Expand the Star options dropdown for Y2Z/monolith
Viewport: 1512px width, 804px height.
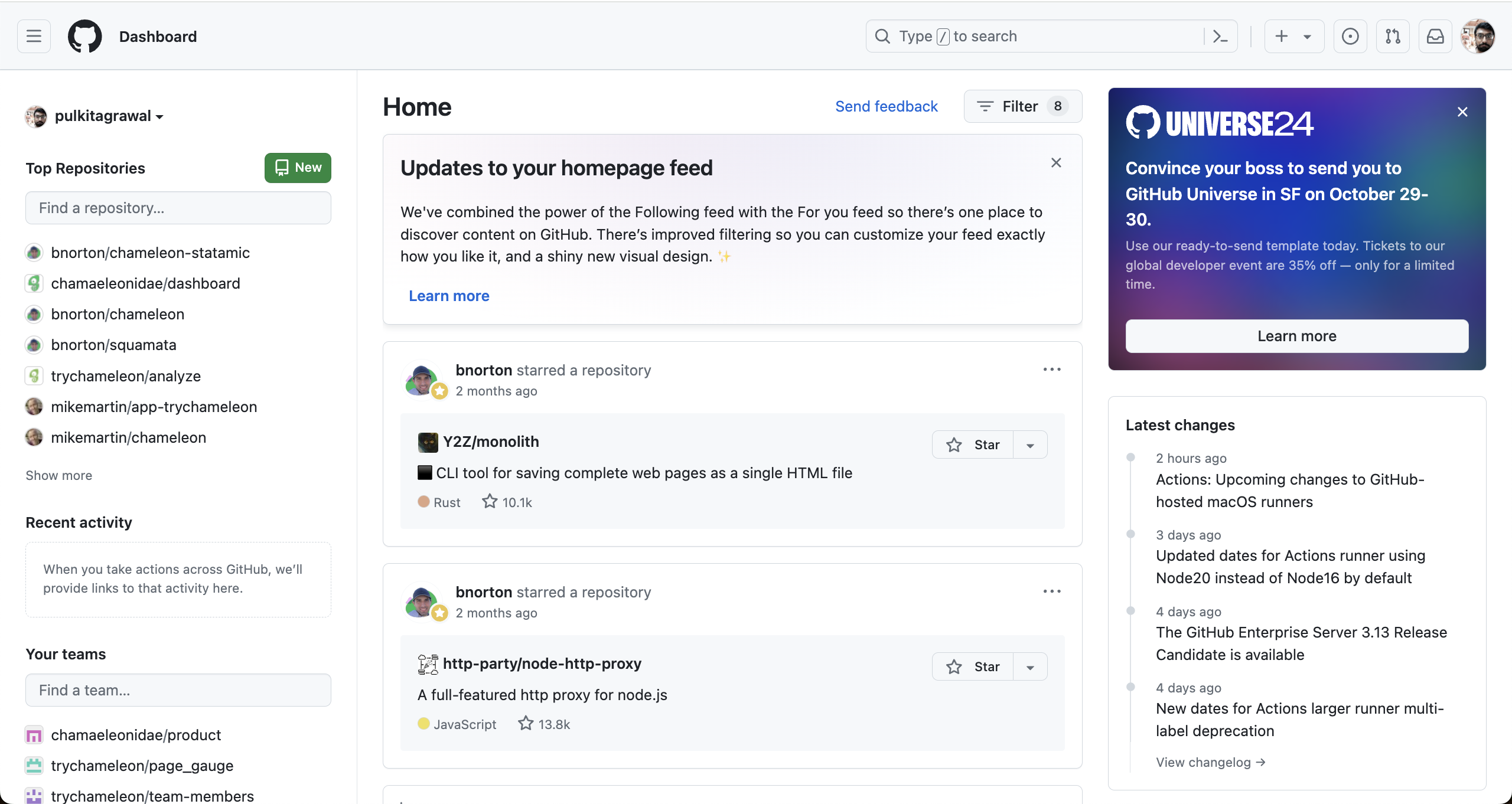pos(1029,445)
